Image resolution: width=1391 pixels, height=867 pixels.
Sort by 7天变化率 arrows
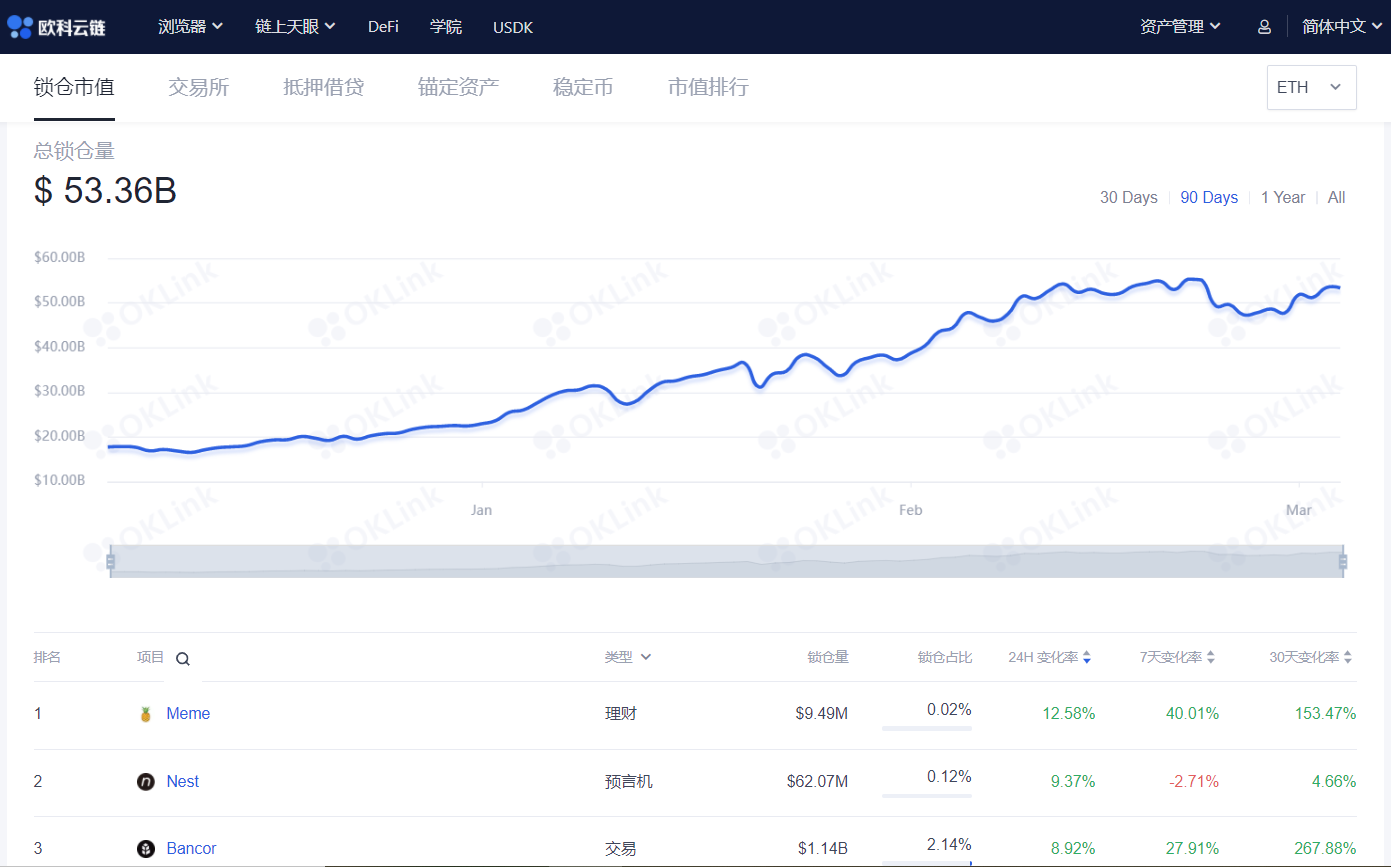(x=1211, y=657)
